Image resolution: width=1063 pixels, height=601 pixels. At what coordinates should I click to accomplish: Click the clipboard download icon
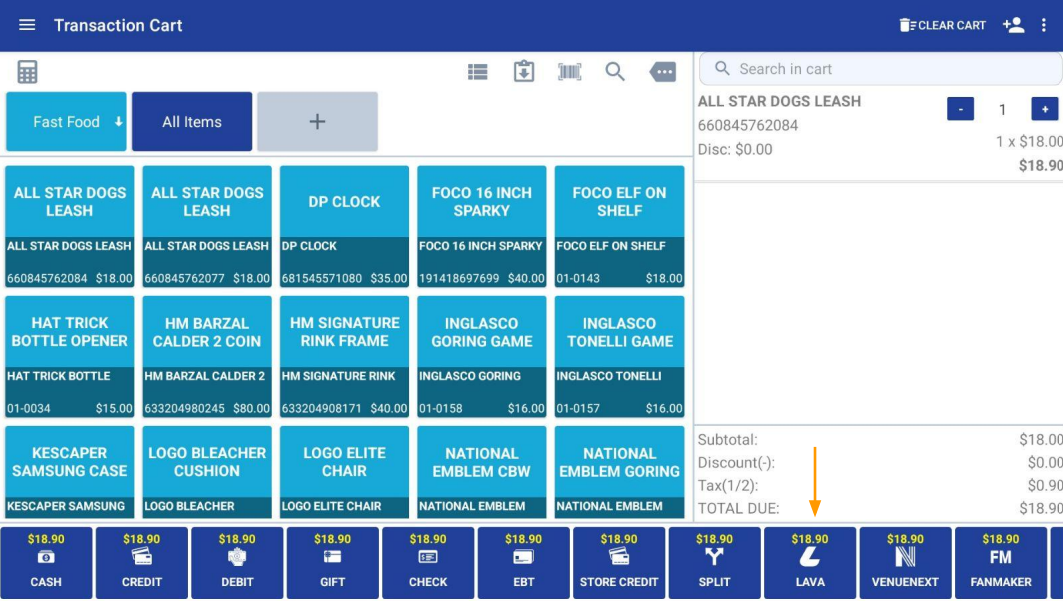point(524,72)
